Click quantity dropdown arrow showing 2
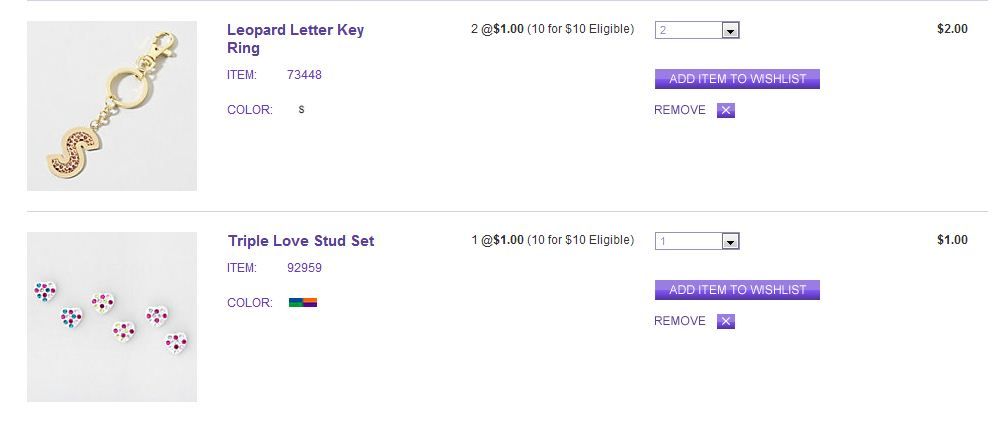This screenshot has height=422, width=998. [x=730, y=31]
